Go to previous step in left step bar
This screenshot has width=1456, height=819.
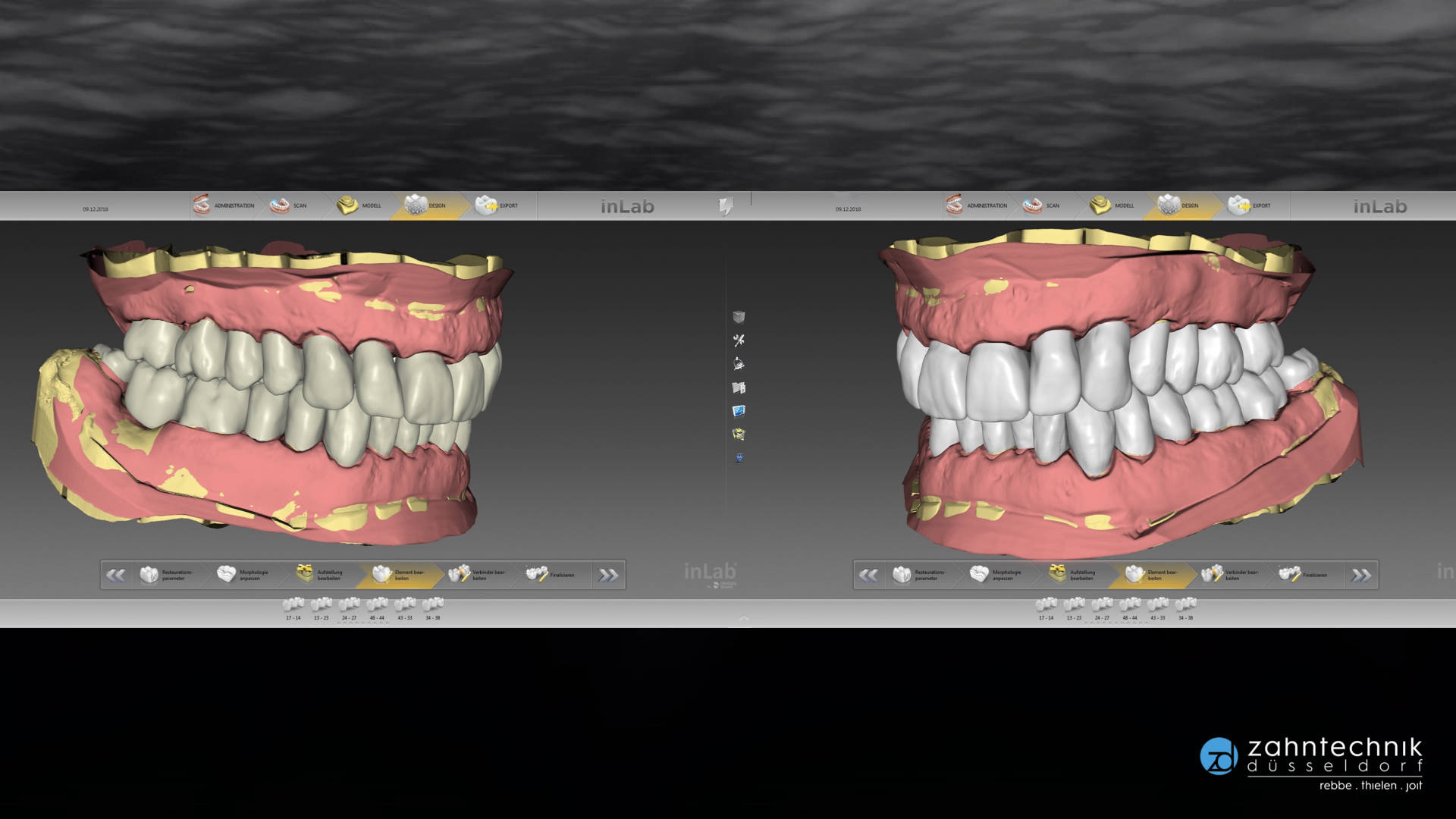click(116, 576)
